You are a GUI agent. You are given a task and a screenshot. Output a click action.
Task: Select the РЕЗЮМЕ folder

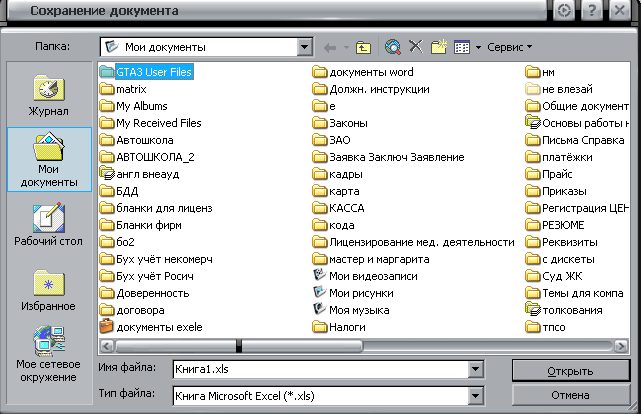coord(555,225)
